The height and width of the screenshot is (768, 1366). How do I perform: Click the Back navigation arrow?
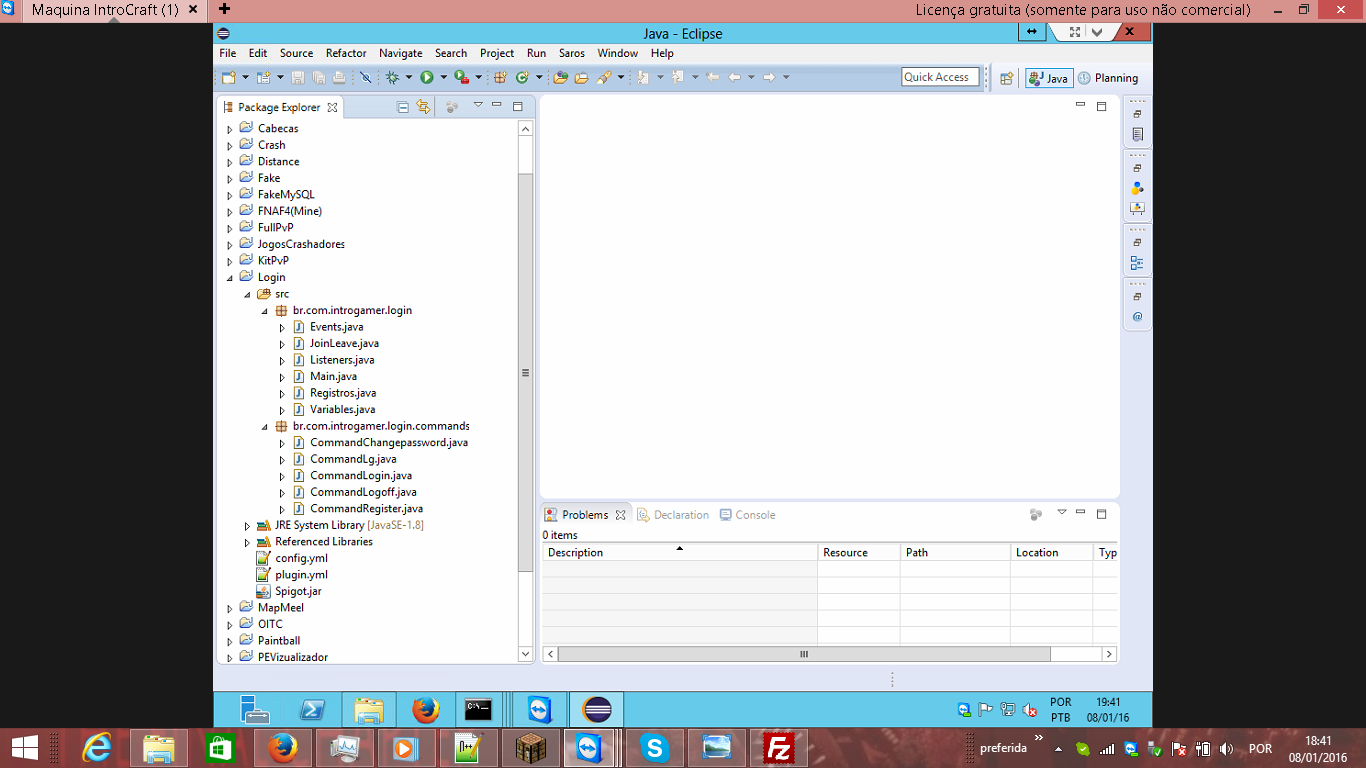[734, 77]
